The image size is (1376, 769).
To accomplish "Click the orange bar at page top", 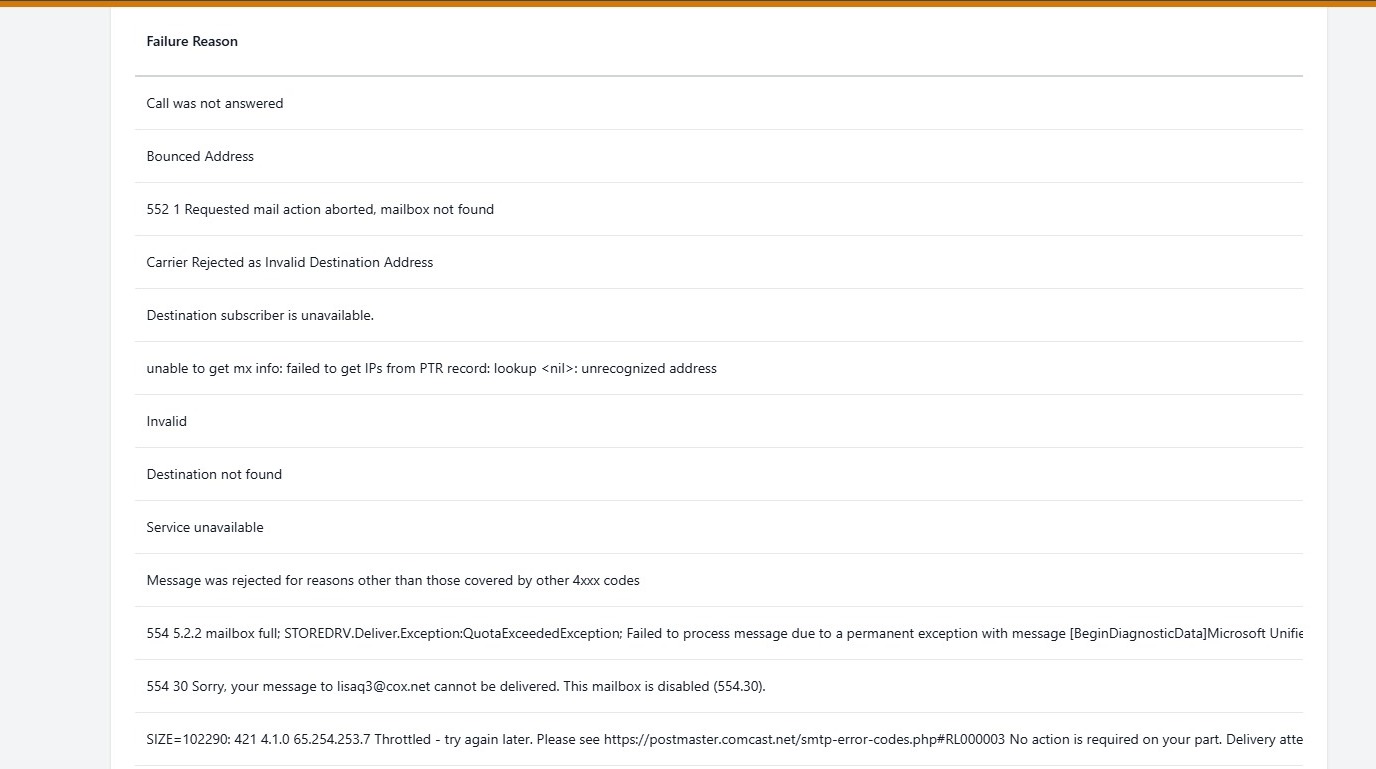I will point(688,3).
